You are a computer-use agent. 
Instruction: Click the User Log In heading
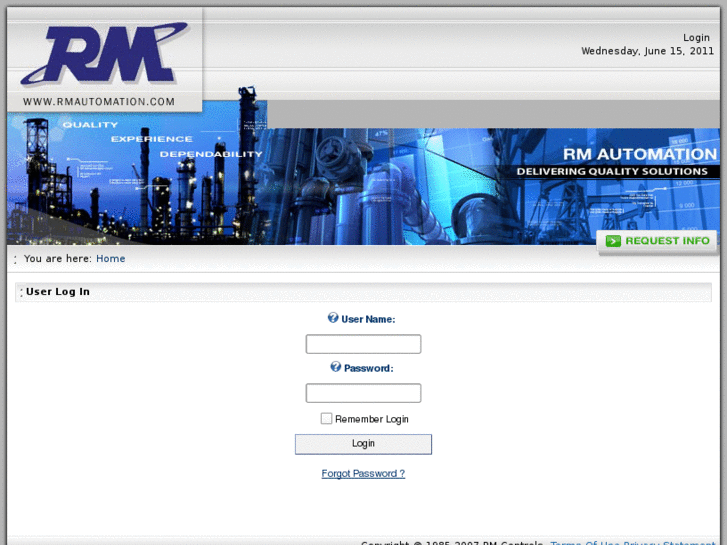click(x=57, y=292)
